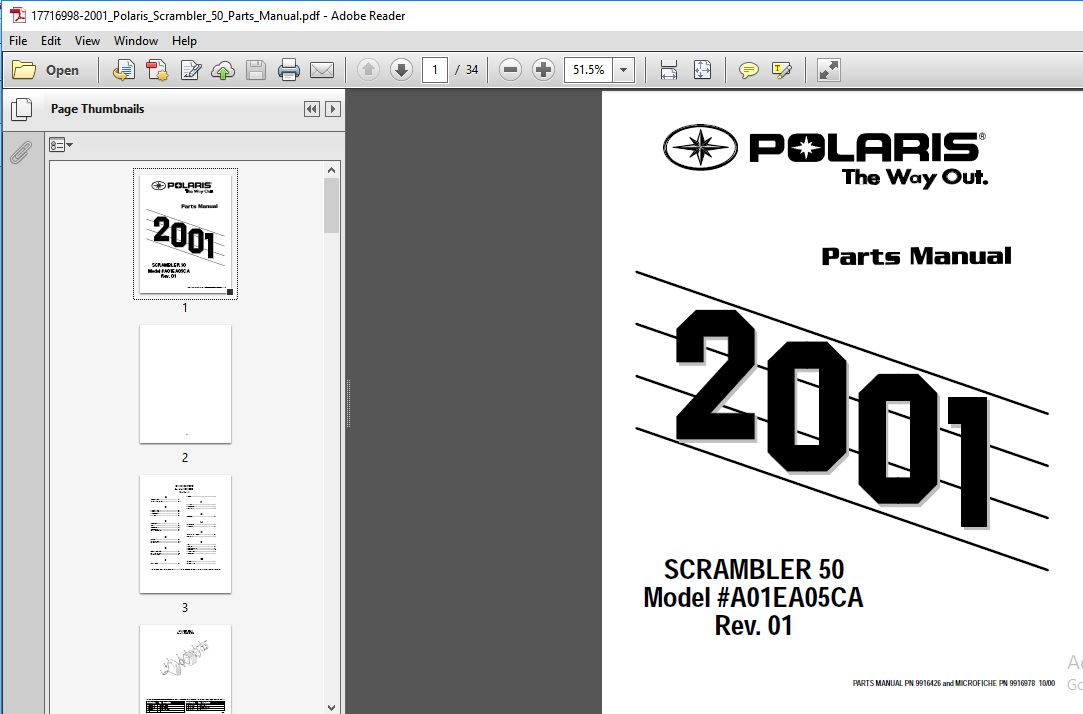This screenshot has height=714, width=1083.
Task: Click the "SCRAMBLER 50" text
Action: point(754,570)
